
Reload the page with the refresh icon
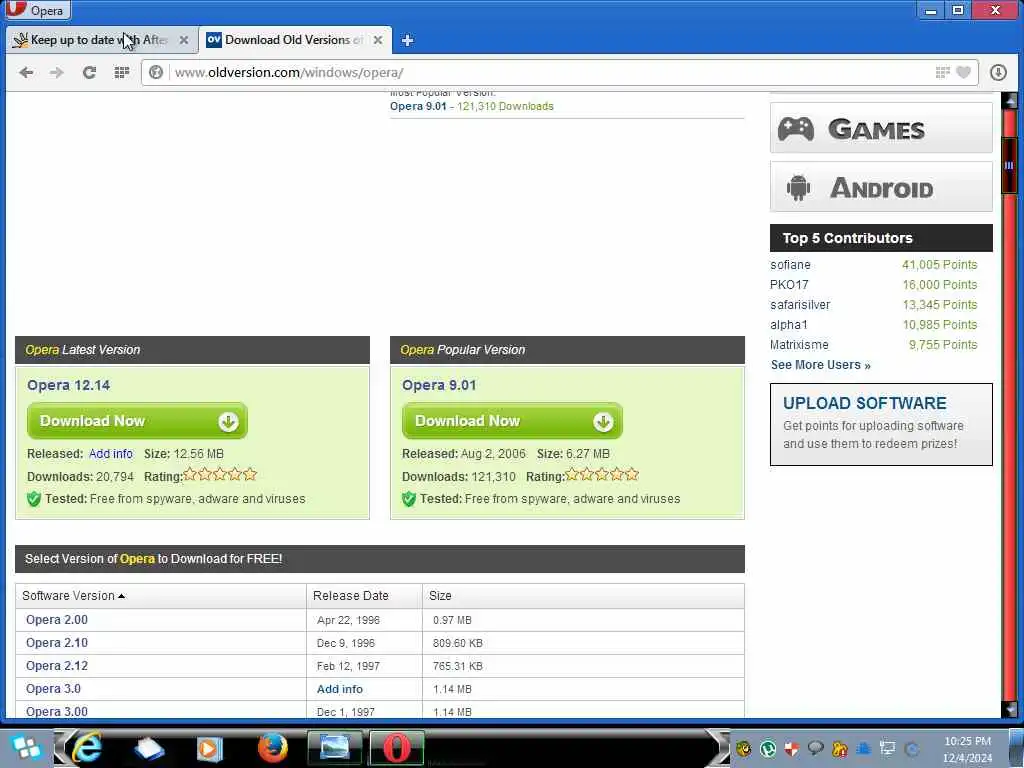click(x=89, y=72)
